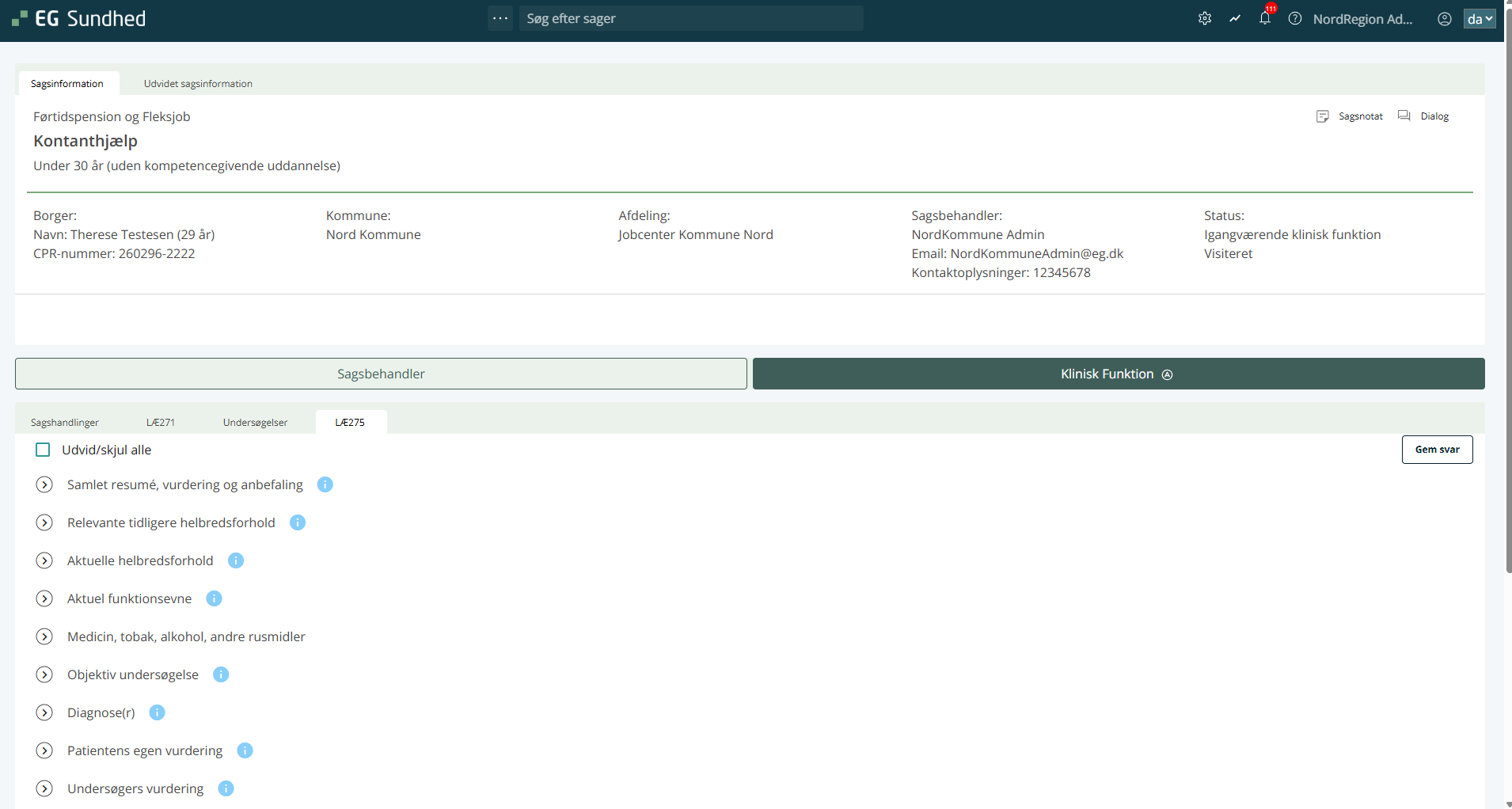Open the notifications bell
1512x809 pixels.
coord(1264,18)
